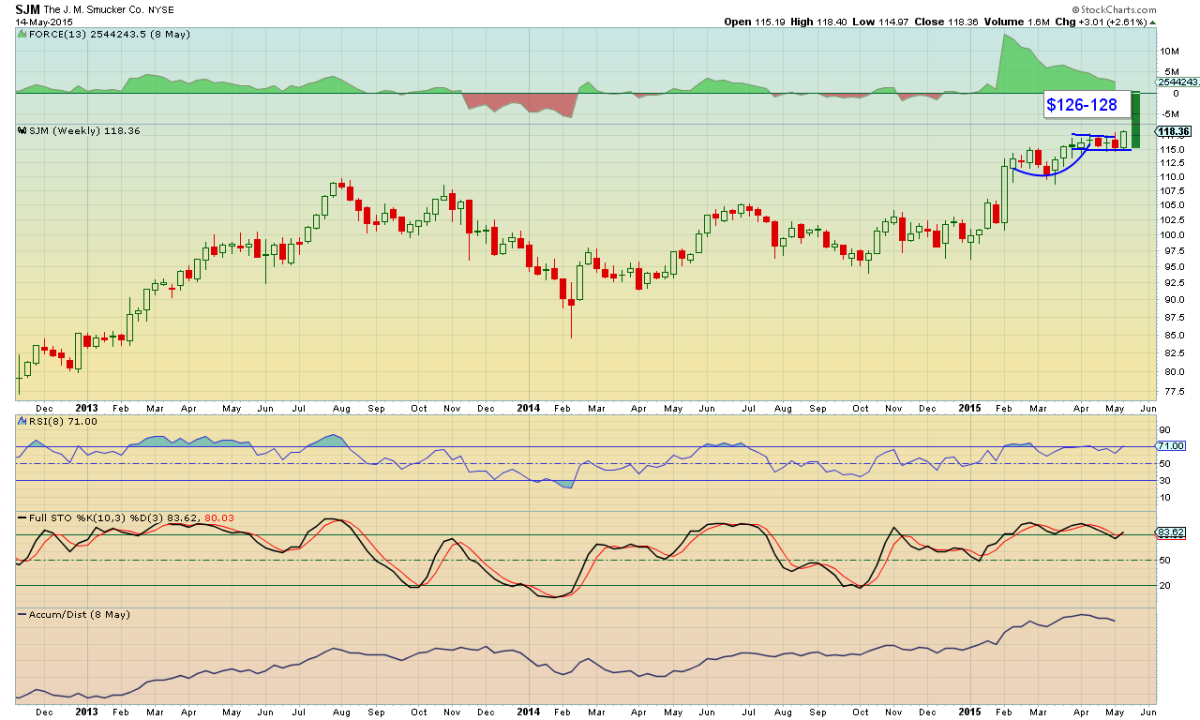Click the 110.0 price axis label

[1172, 177]
